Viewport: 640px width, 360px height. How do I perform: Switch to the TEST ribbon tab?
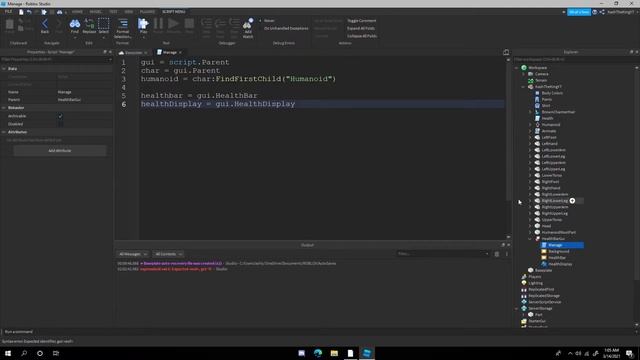tap(113, 12)
